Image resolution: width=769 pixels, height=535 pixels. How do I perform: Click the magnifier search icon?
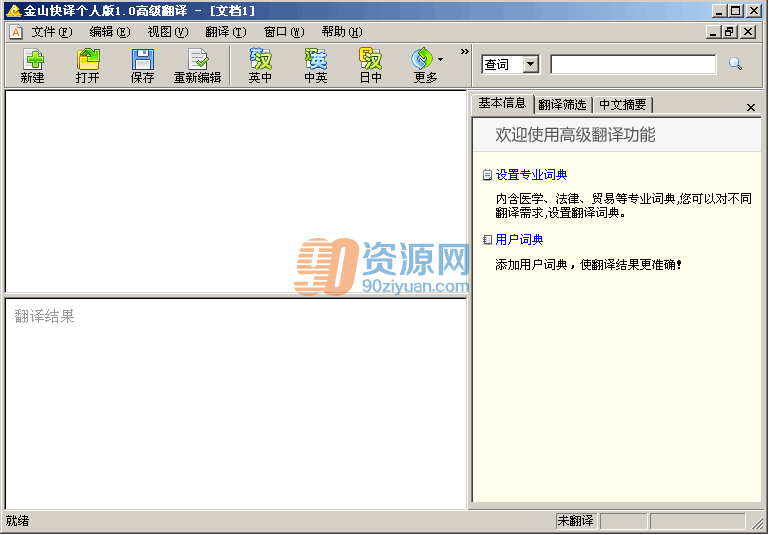coord(735,64)
